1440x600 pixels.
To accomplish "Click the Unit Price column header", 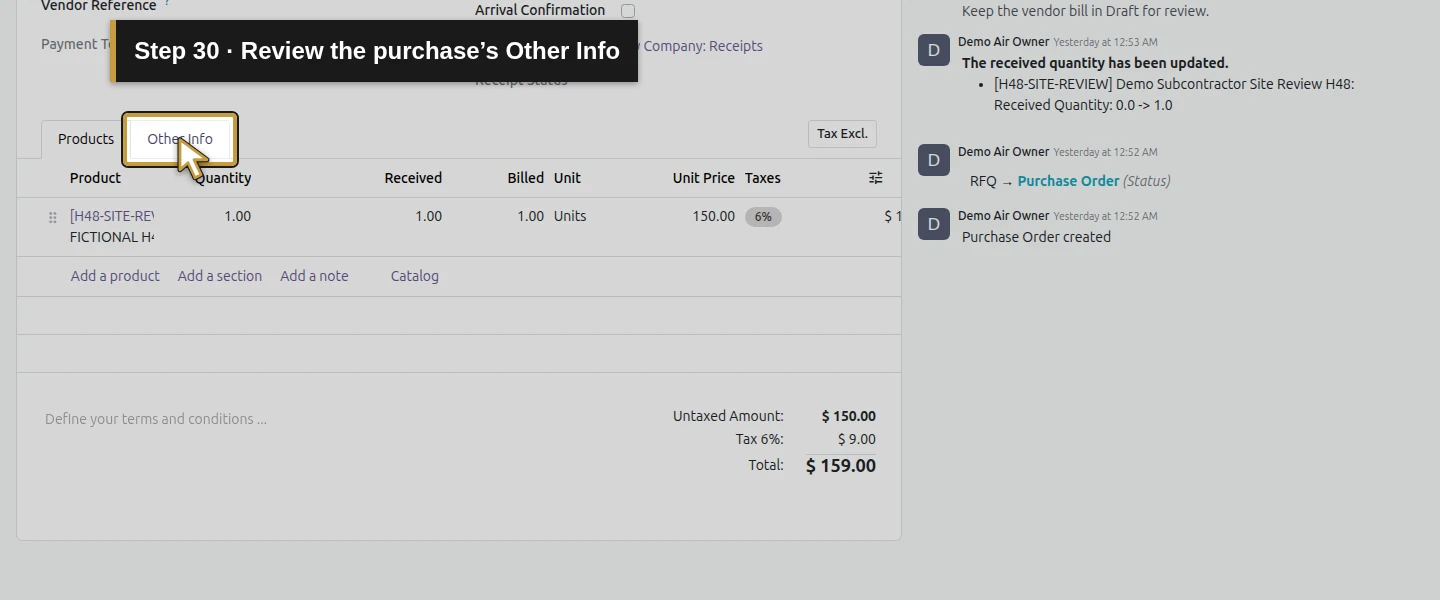I will [x=704, y=178].
